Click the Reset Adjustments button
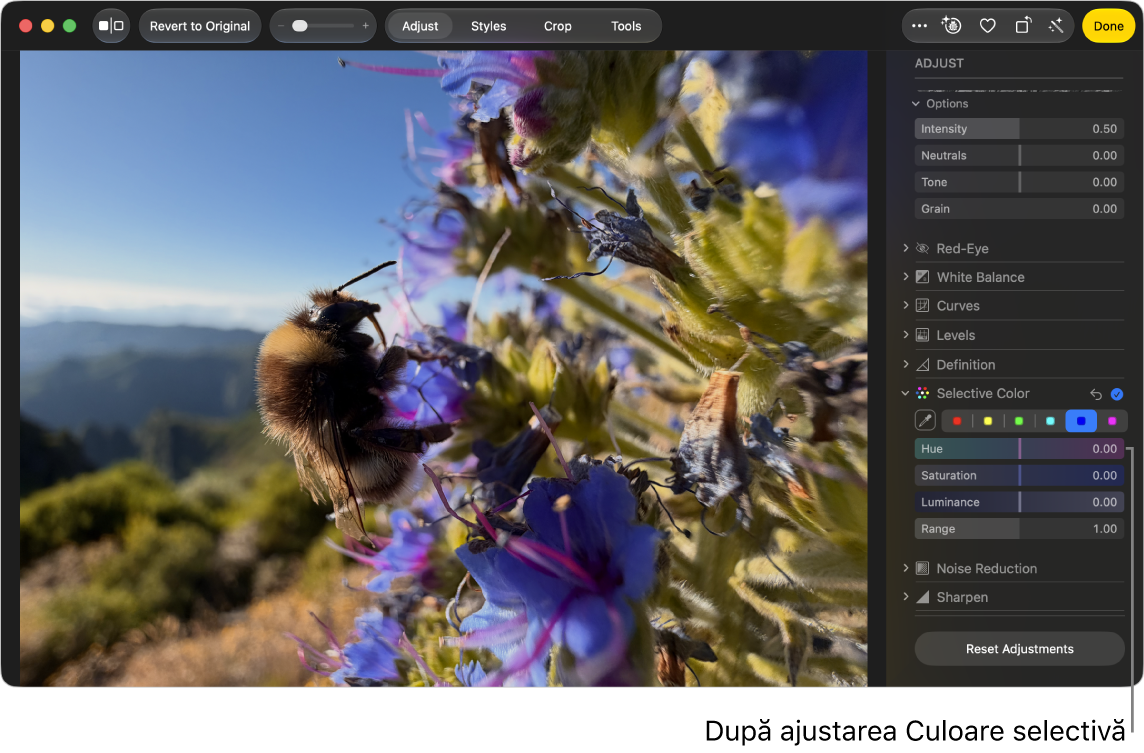The width and height of the screenshot is (1144, 753). (1019, 649)
